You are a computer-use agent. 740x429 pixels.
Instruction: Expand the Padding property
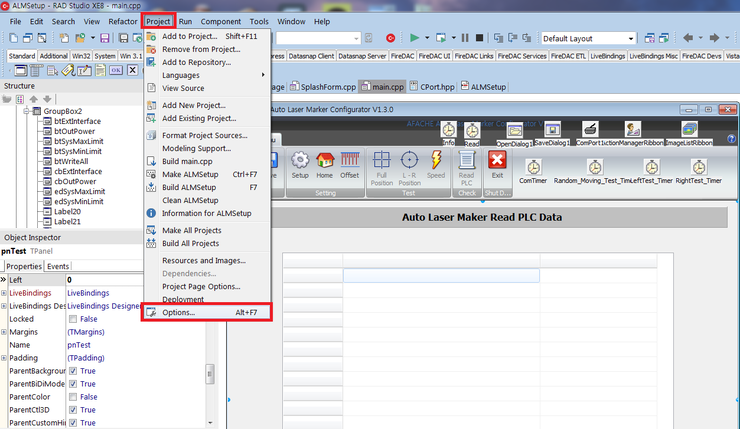click(4, 358)
